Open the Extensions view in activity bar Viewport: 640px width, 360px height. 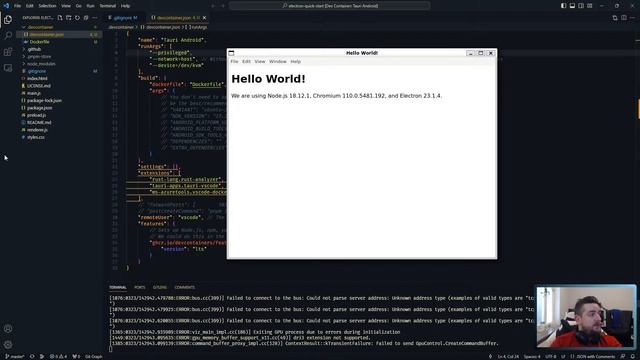pyautogui.click(x=8, y=52)
